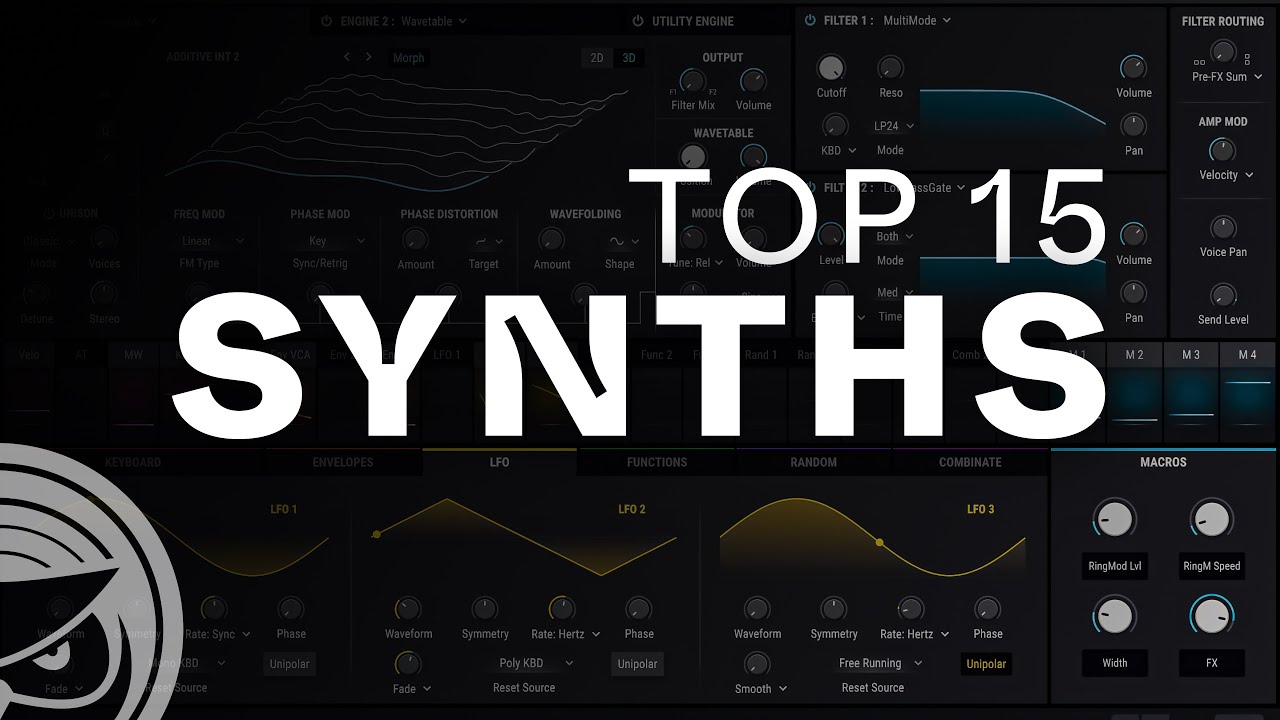The height and width of the screenshot is (720, 1280).
Task: Open the Pre-FX Sum routing dropdown
Action: (1227, 77)
